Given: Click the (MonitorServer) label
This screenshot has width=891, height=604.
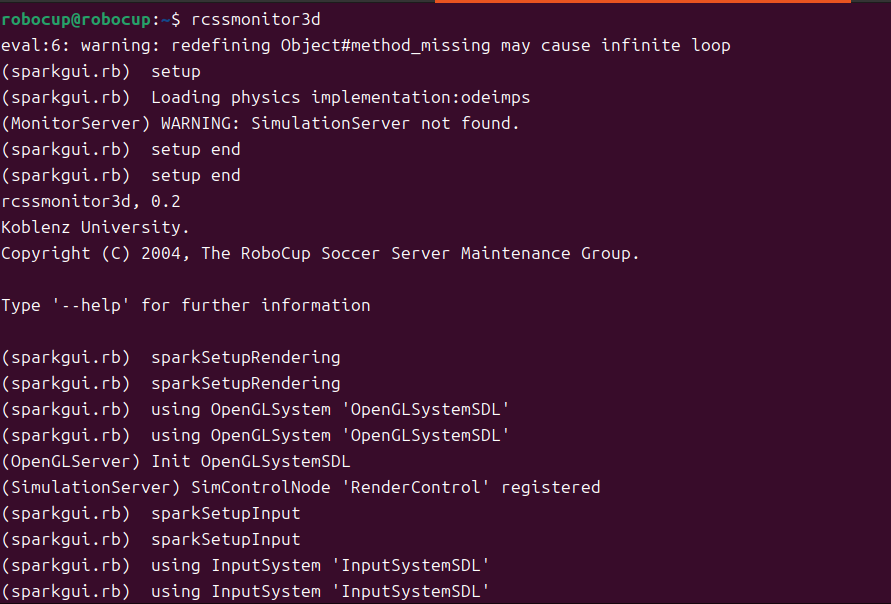Looking at the screenshot, I should 76,123.
